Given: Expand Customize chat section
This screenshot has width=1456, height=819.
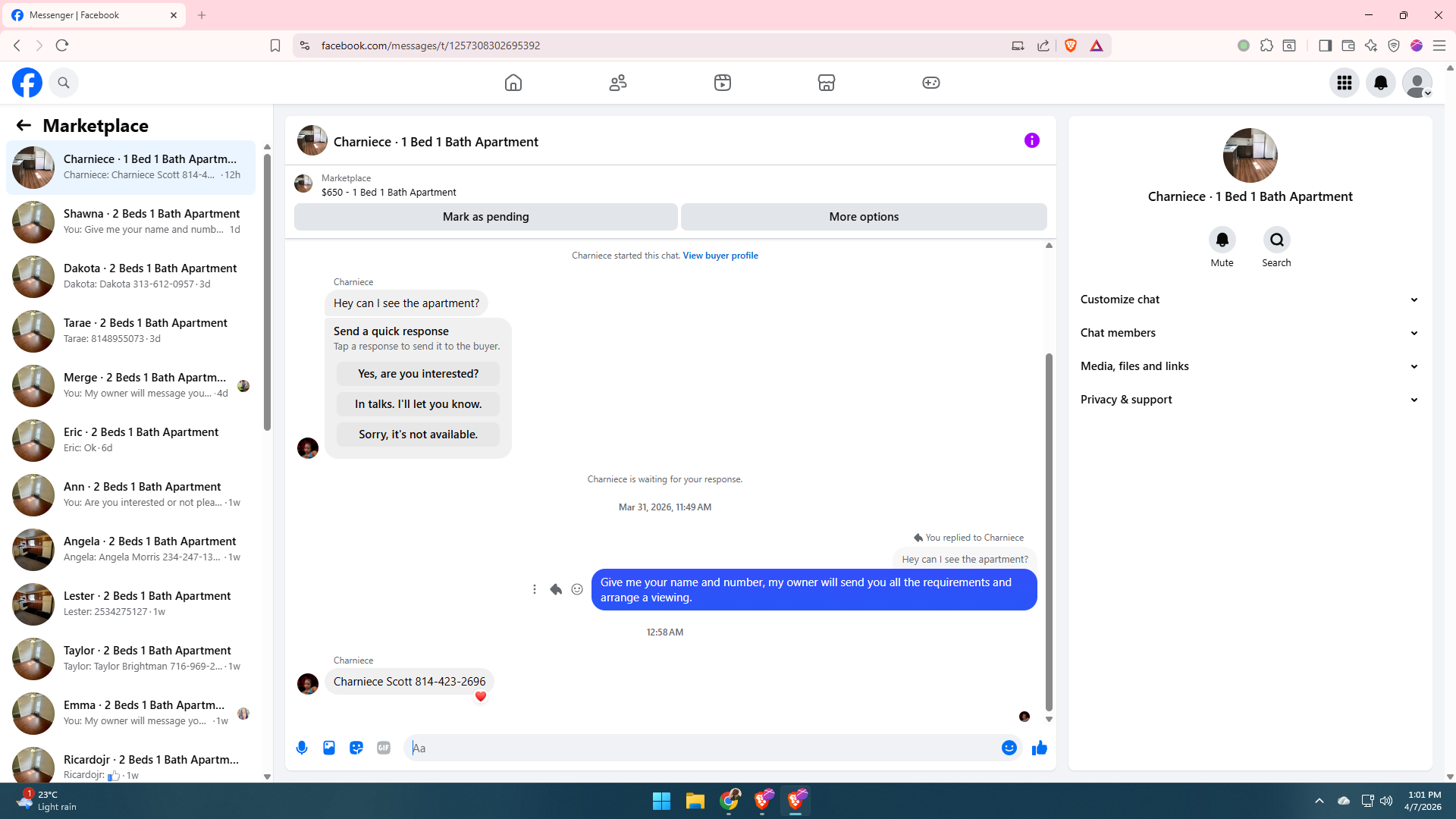Looking at the screenshot, I should (x=1250, y=300).
